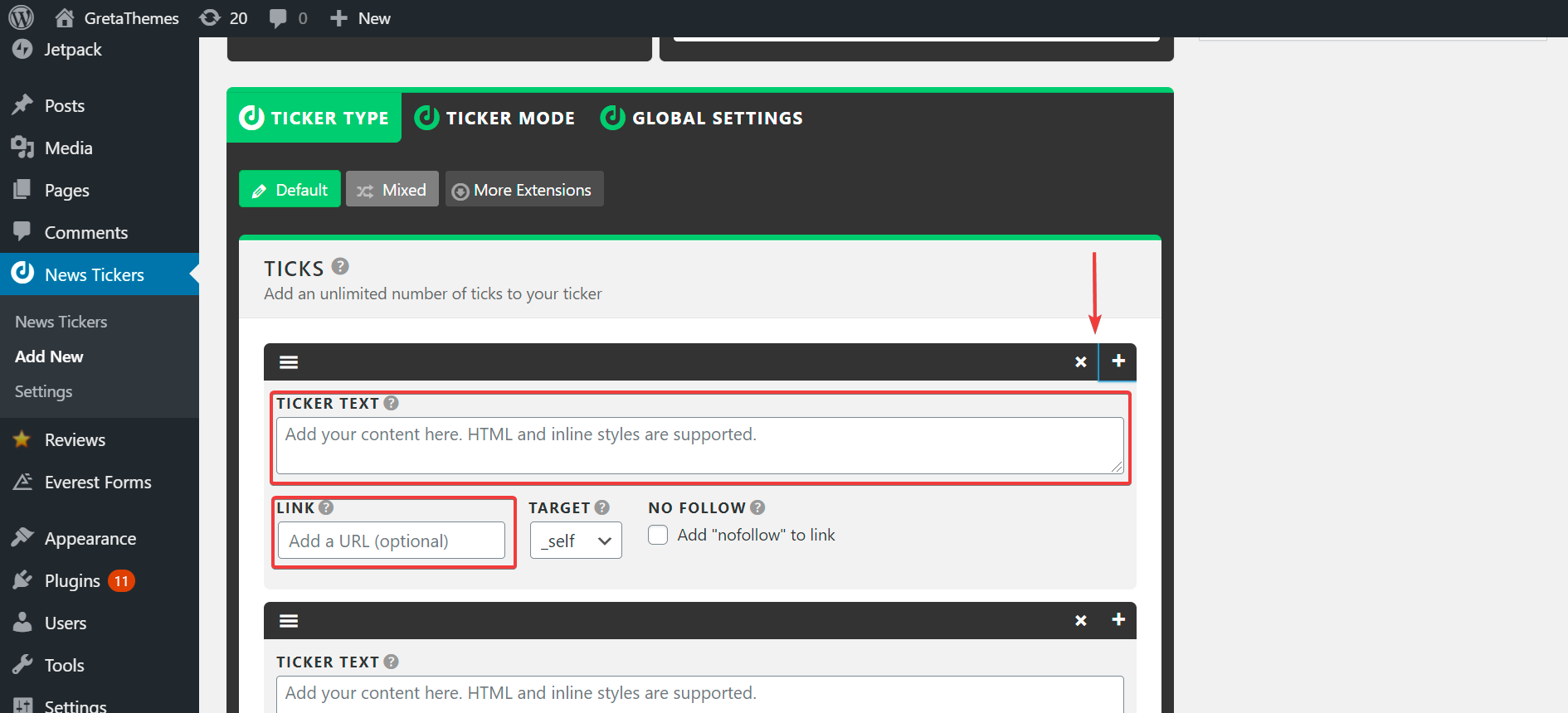Click the Tools wrench icon
Screen dimensions: 1568x713
click(22, 664)
